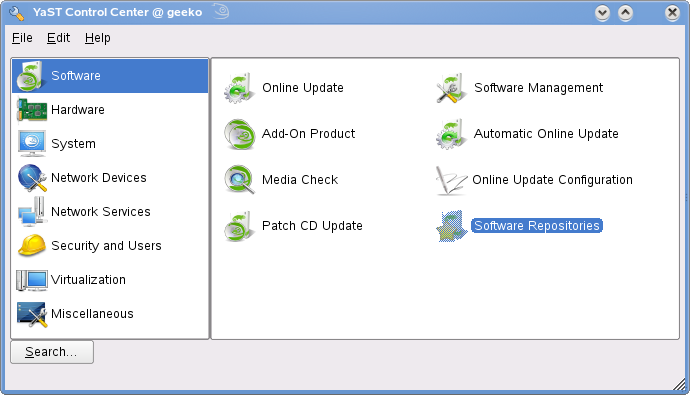Click the Miscellaneous tools icon
This screenshot has width=690, height=395.
[32, 314]
